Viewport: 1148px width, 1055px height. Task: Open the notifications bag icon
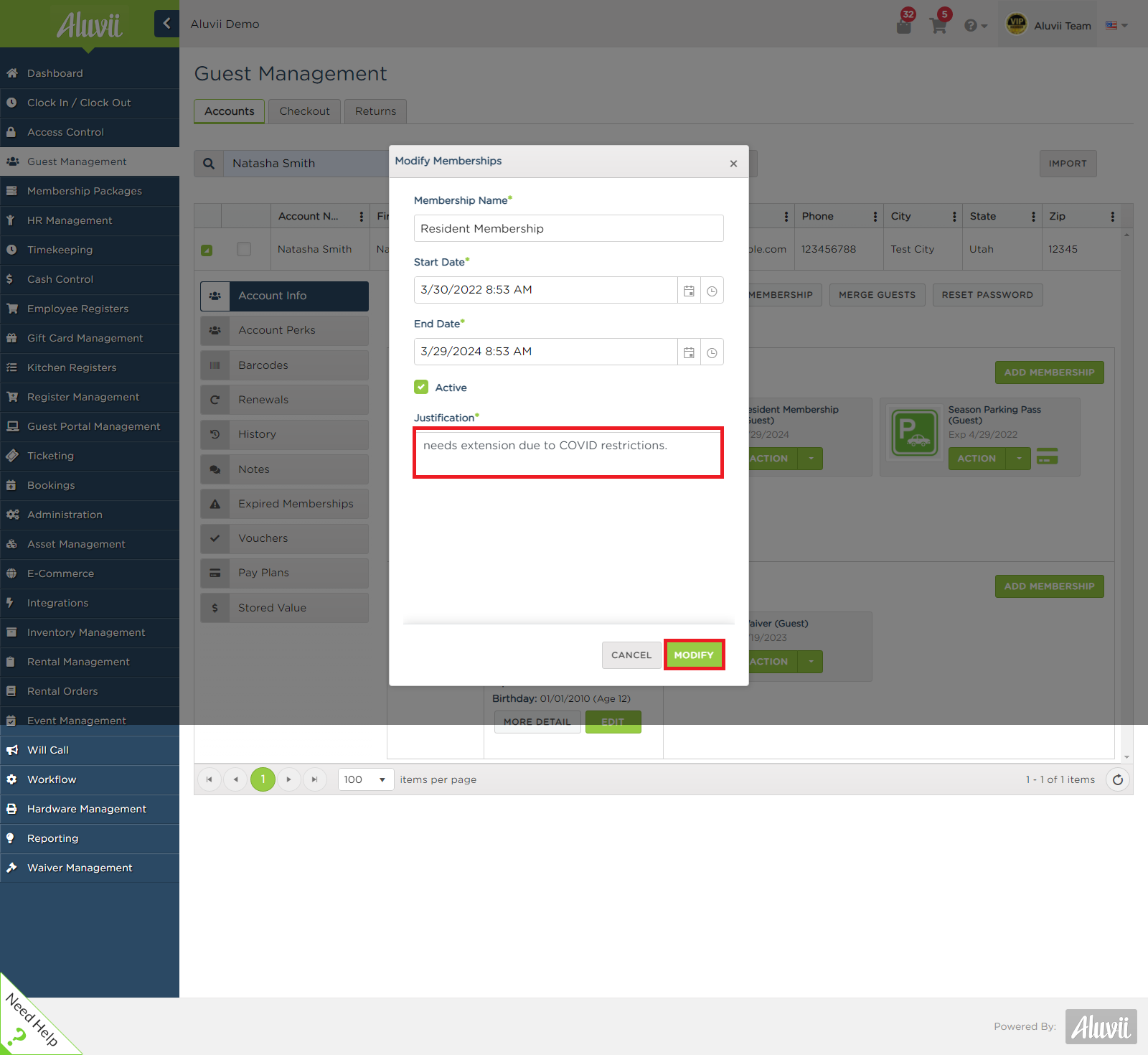coord(904,26)
